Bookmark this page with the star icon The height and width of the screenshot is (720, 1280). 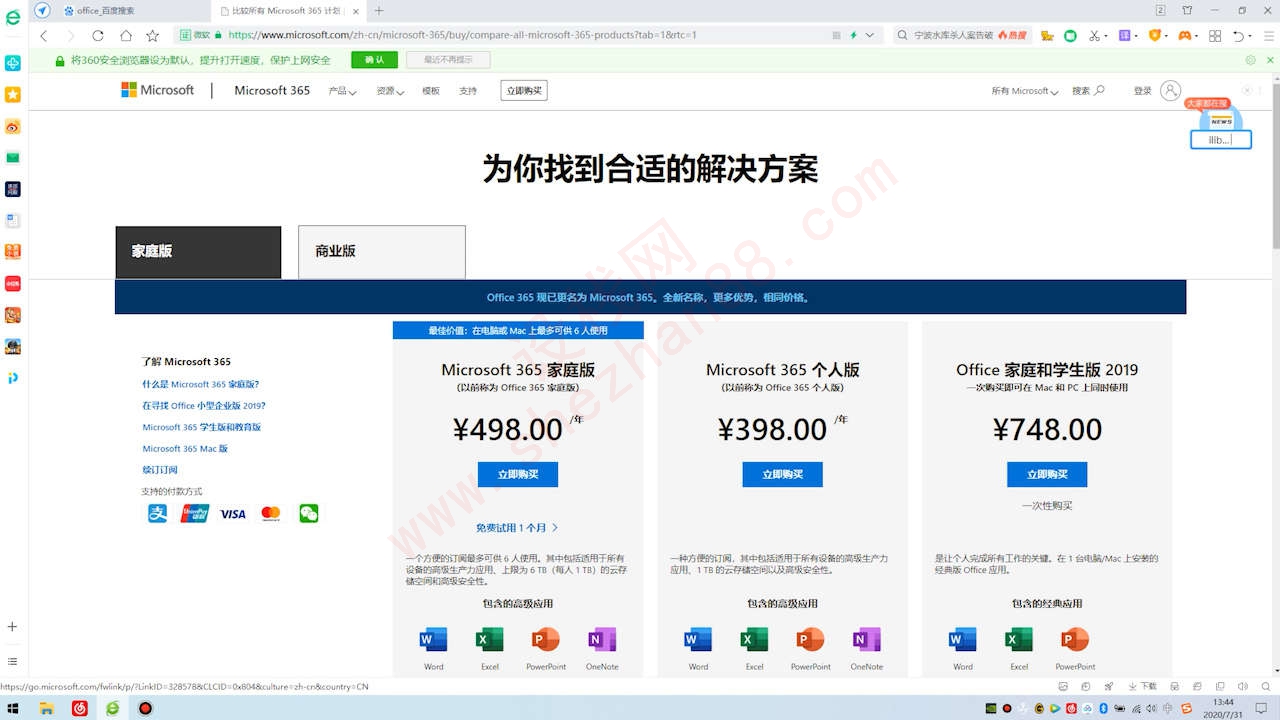pyautogui.click(x=152, y=35)
